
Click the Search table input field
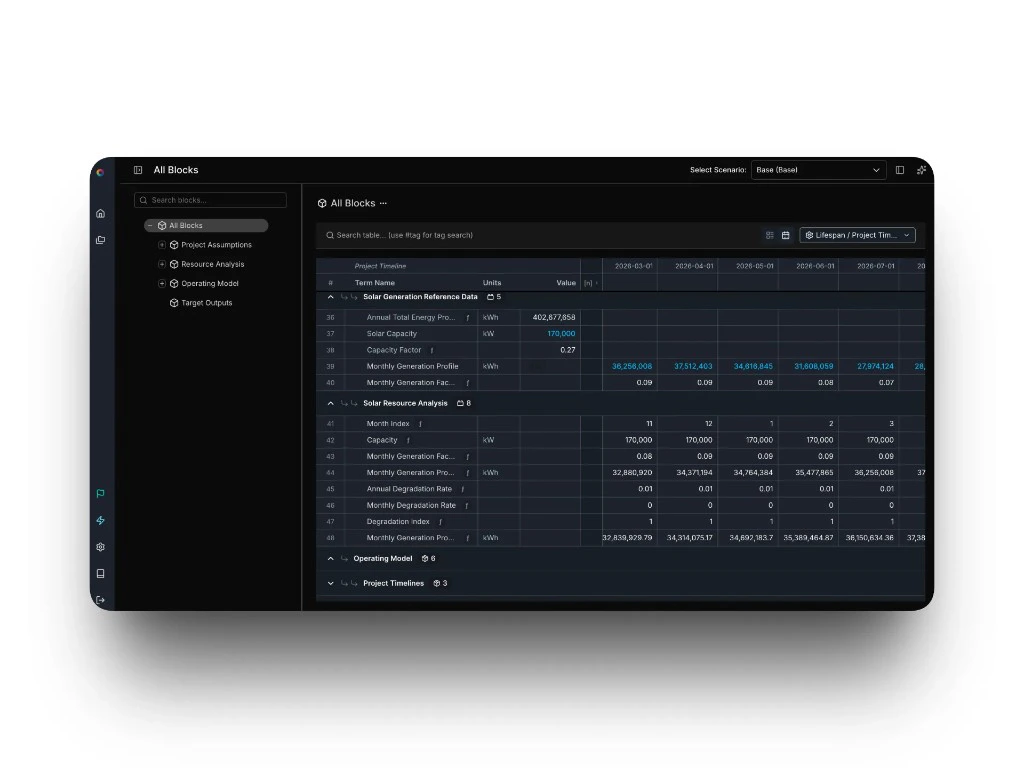click(450, 235)
